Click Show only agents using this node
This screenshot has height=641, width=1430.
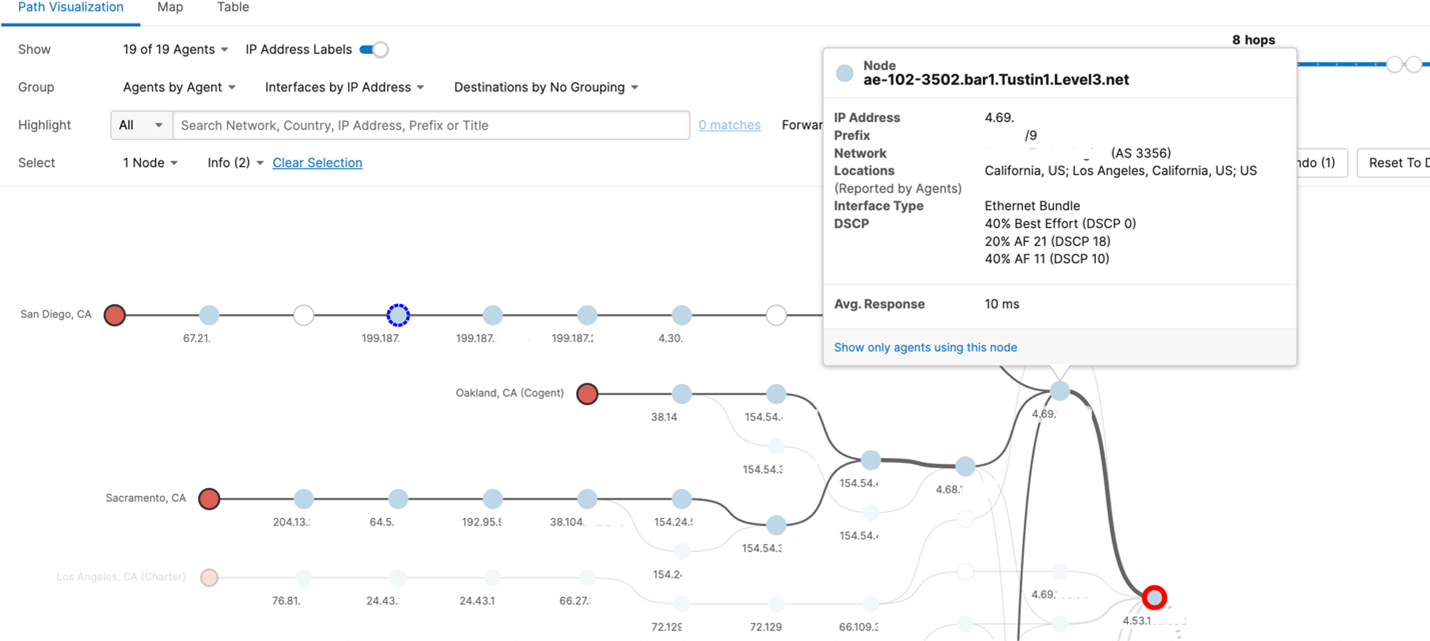pos(925,347)
